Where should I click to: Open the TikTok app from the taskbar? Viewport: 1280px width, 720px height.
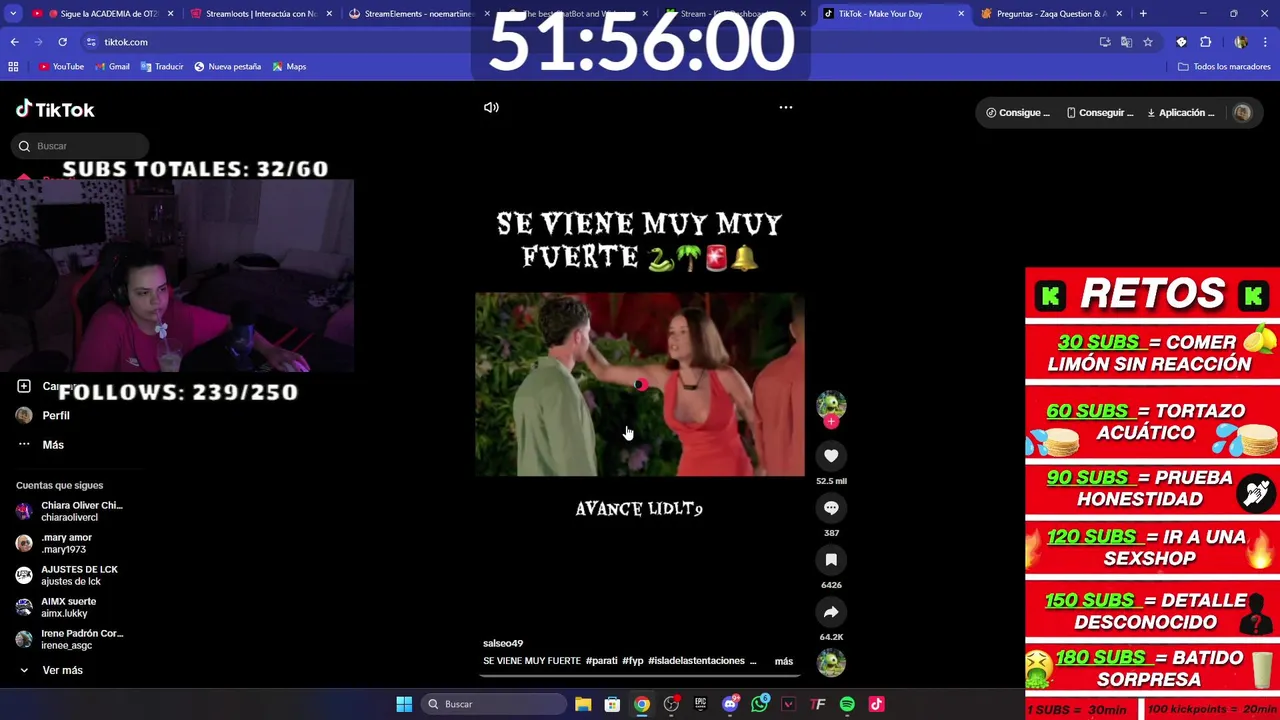[877, 704]
